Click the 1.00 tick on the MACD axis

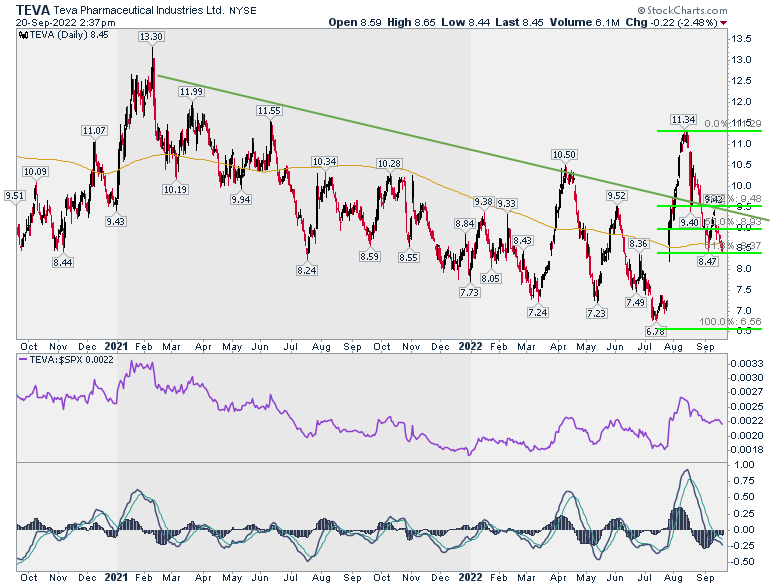(744, 465)
